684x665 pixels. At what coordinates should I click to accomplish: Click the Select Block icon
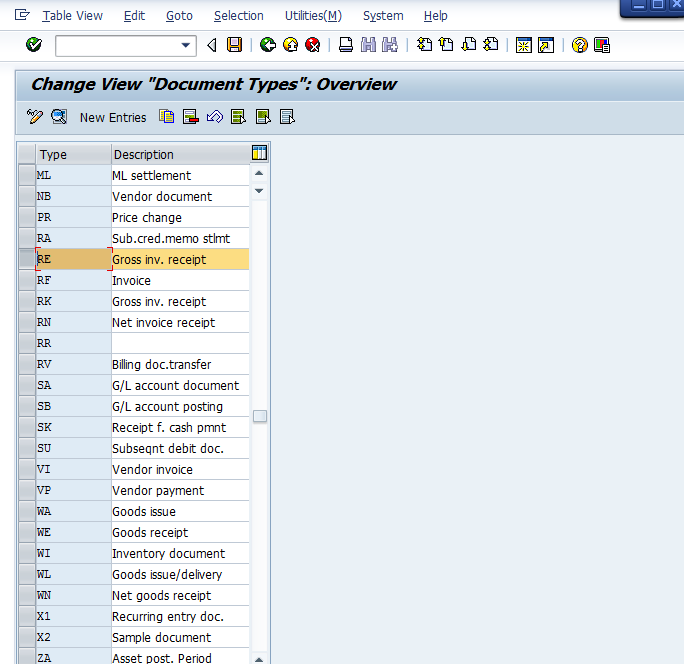(x=263, y=117)
